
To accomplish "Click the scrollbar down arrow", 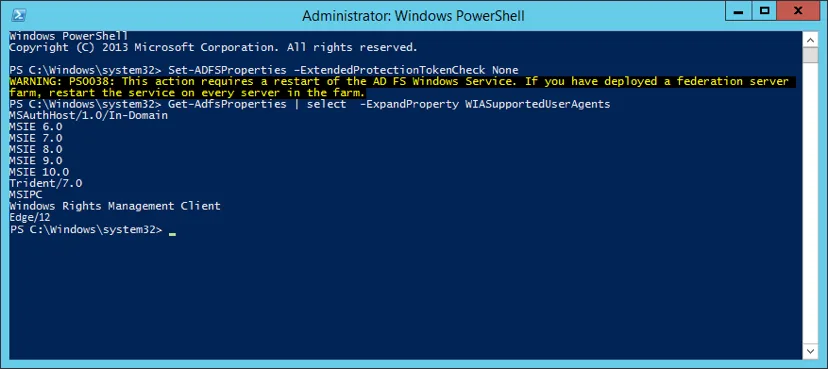I will click(x=810, y=351).
